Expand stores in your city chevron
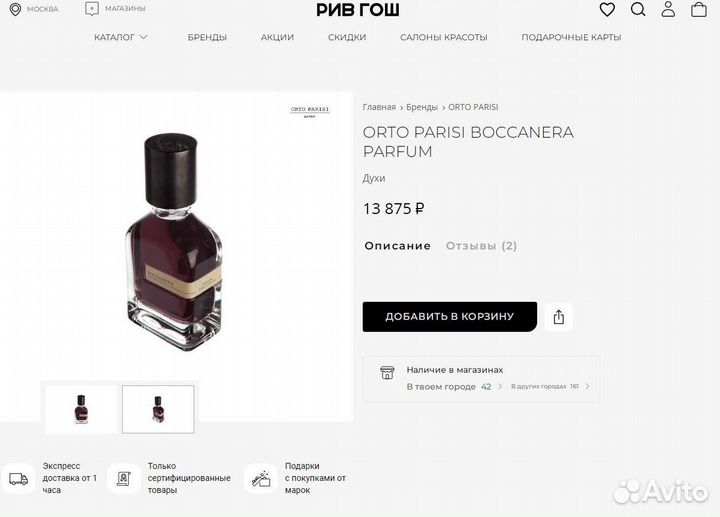 click(x=500, y=387)
